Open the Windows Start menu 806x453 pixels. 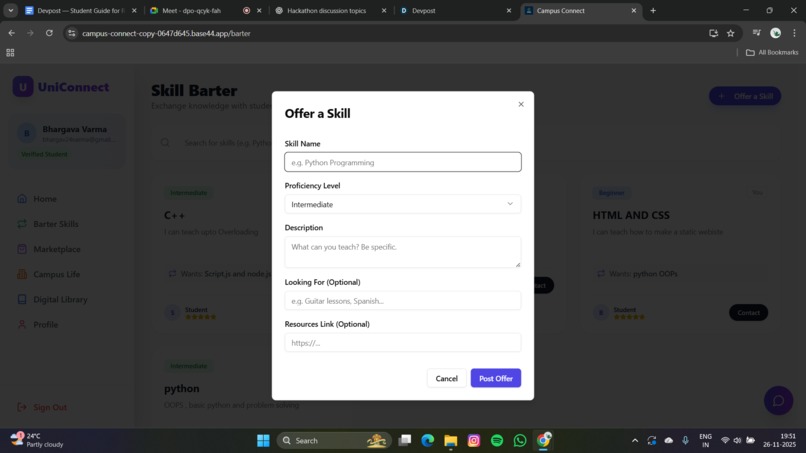coord(263,440)
